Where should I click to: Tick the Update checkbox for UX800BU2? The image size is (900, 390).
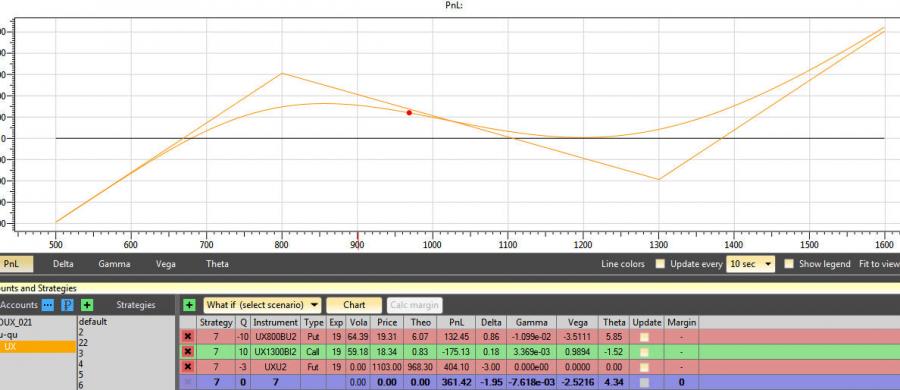[x=645, y=337]
